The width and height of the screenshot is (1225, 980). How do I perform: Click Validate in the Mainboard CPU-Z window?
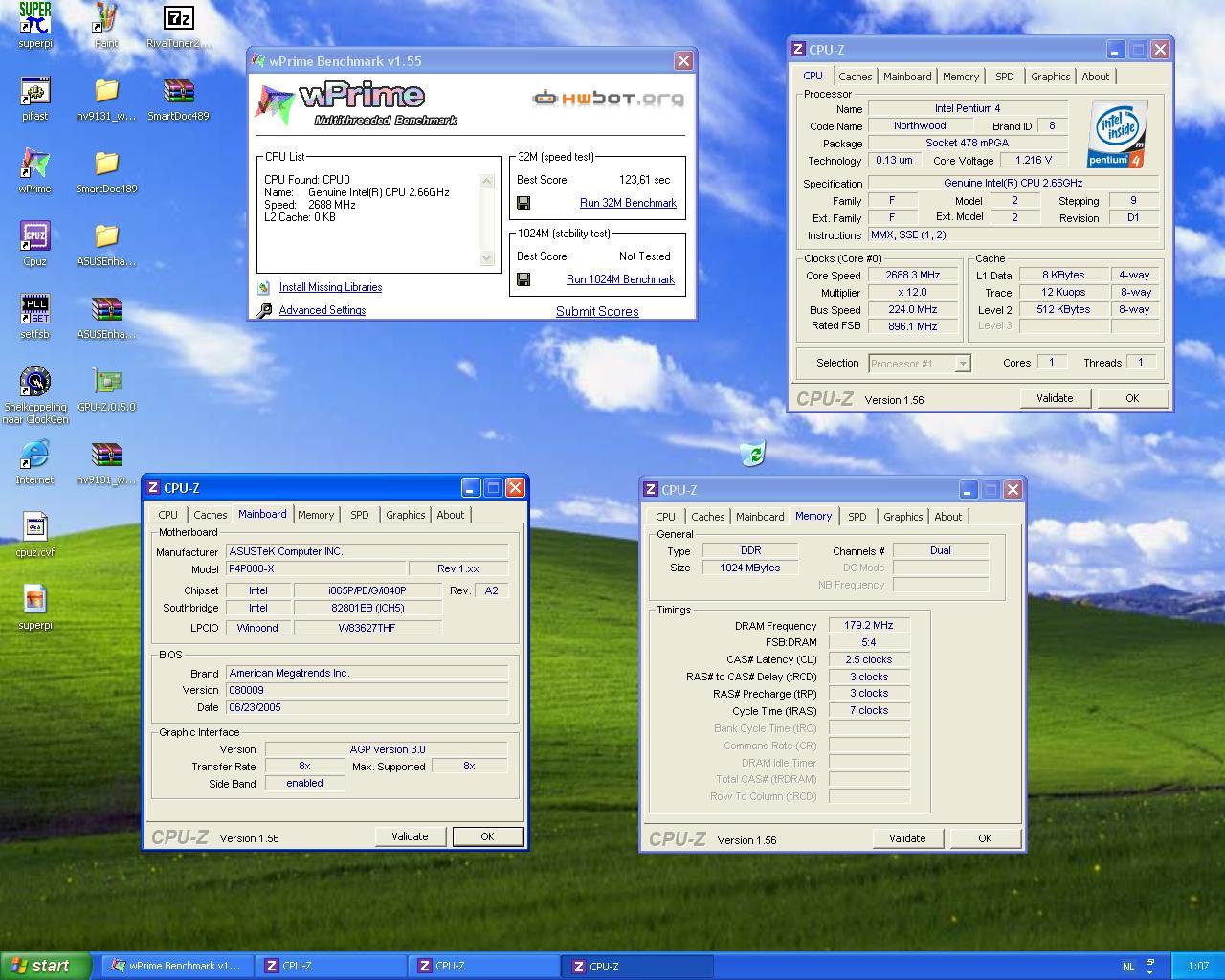410,836
